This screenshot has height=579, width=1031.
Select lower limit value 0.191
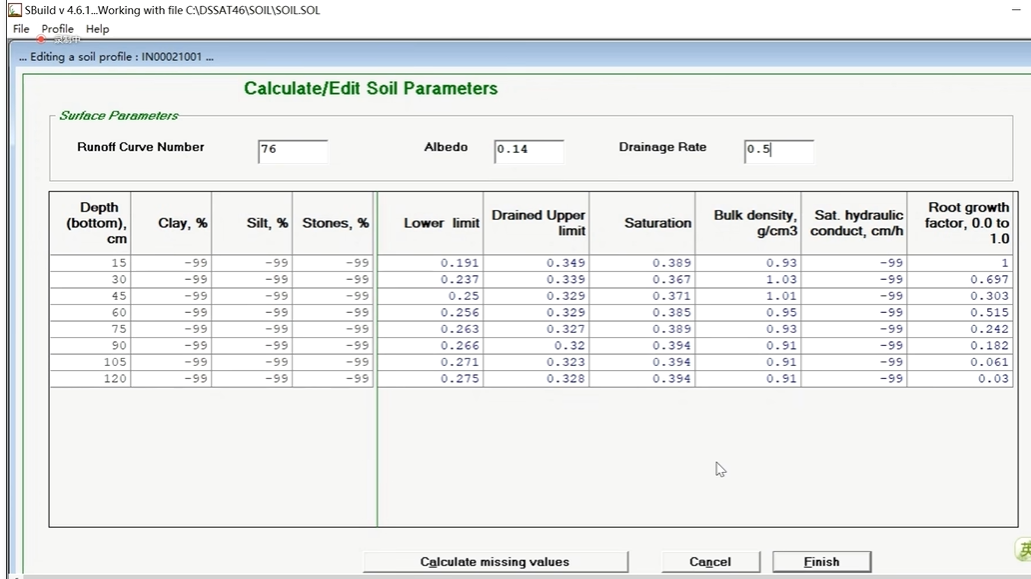tap(431, 263)
